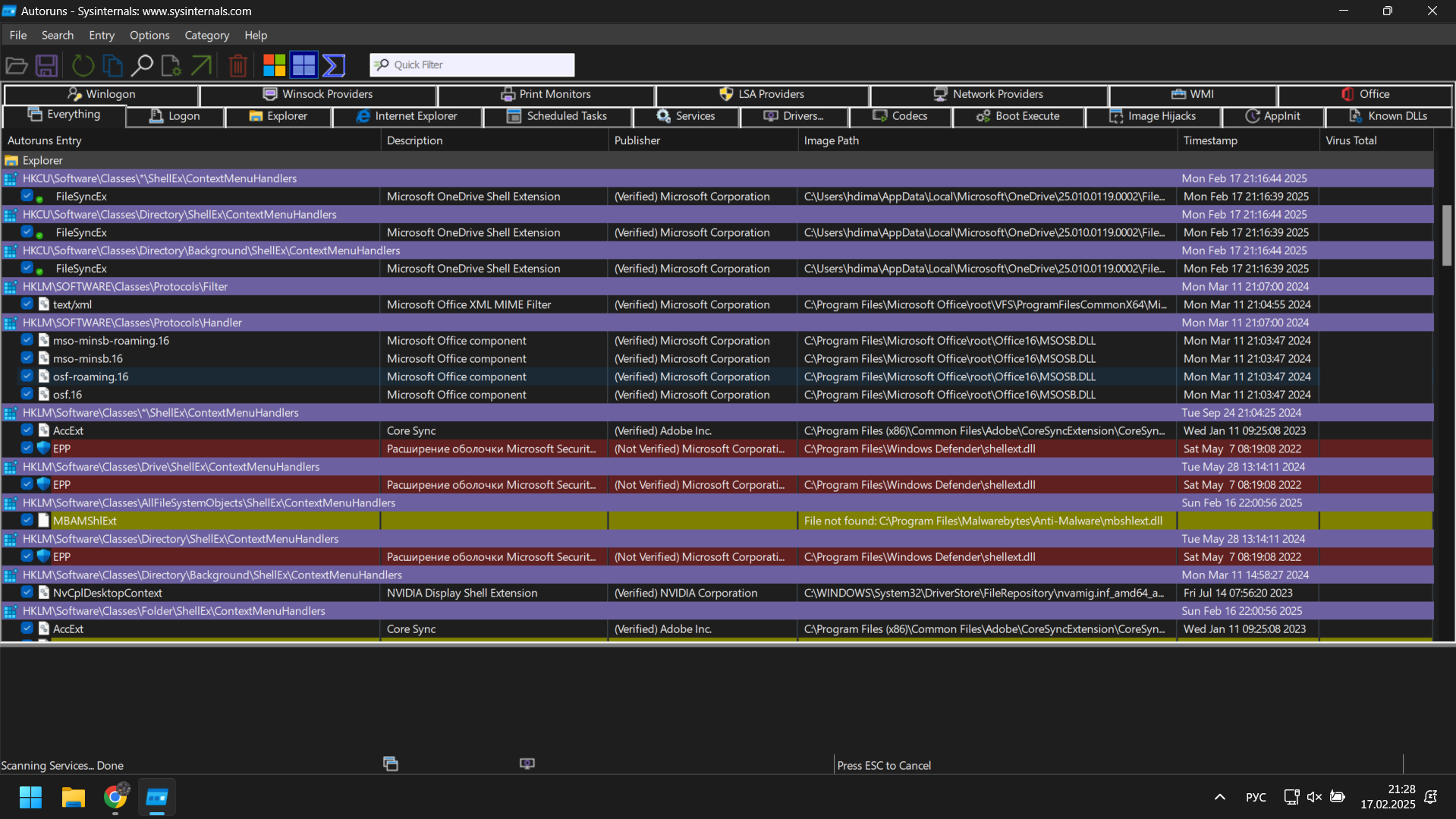The height and width of the screenshot is (819, 1456).
Task: Click the muted volume tray icon
Action: click(x=1314, y=797)
